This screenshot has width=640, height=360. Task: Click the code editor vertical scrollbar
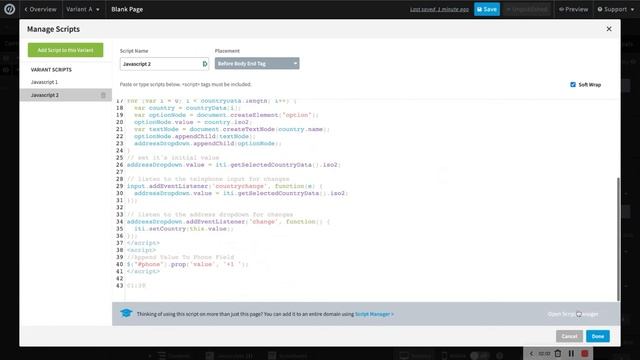618,239
